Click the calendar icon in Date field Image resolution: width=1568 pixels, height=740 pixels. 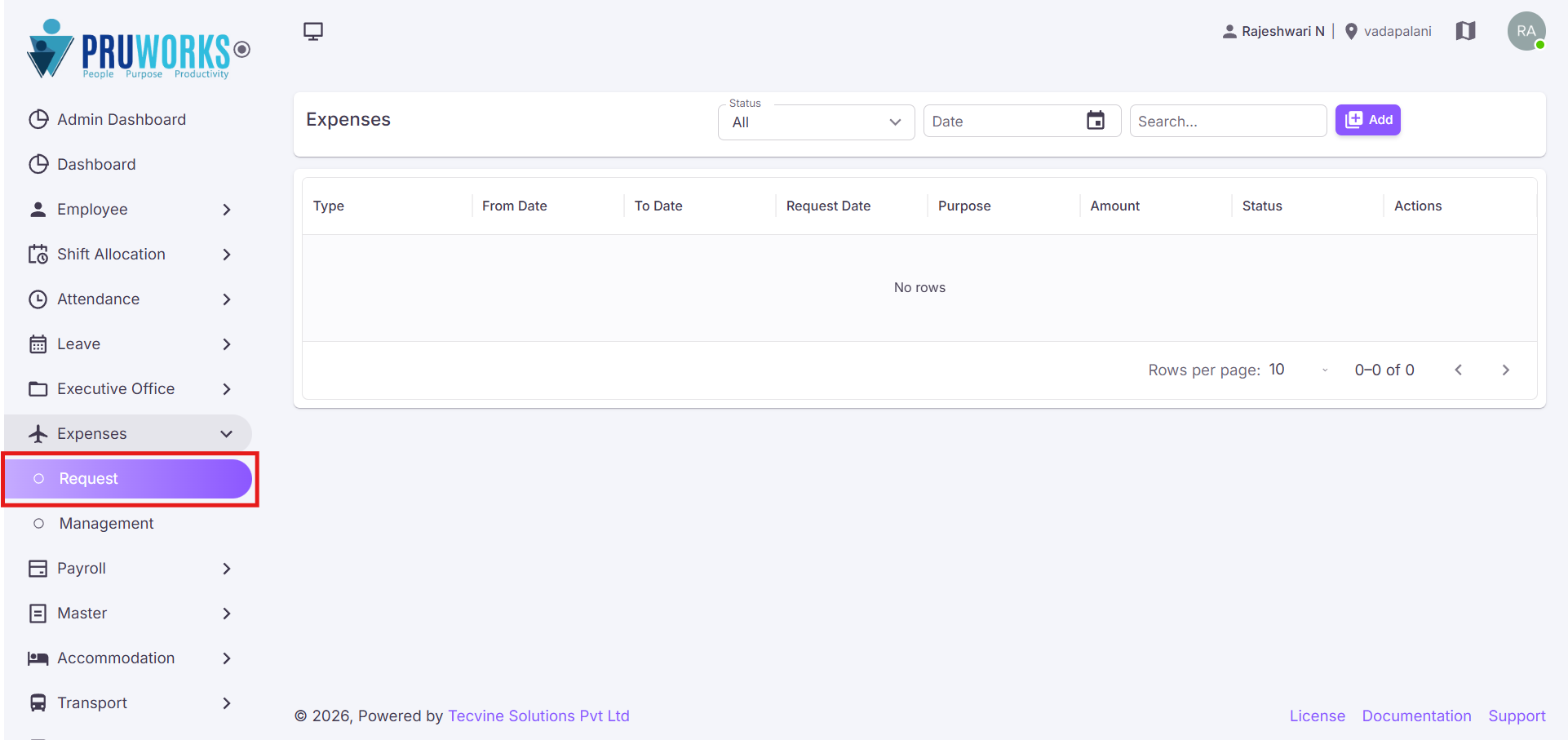[1096, 121]
